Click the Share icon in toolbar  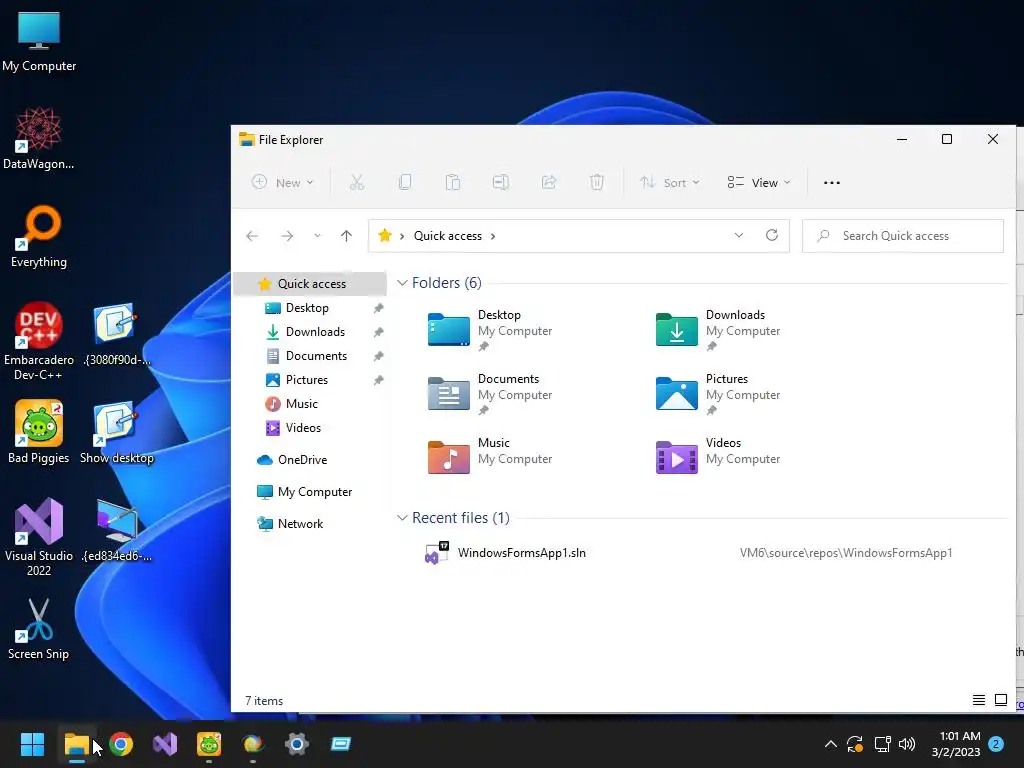tap(549, 182)
